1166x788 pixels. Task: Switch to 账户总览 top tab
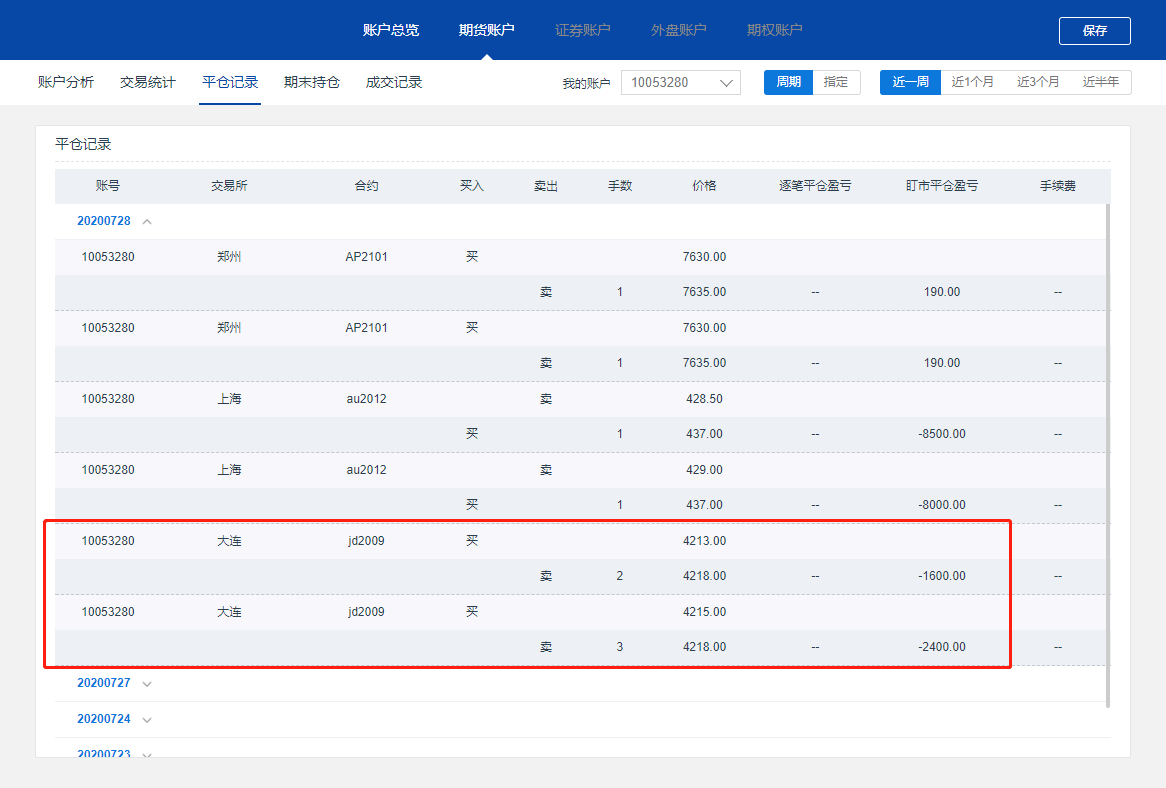click(391, 30)
